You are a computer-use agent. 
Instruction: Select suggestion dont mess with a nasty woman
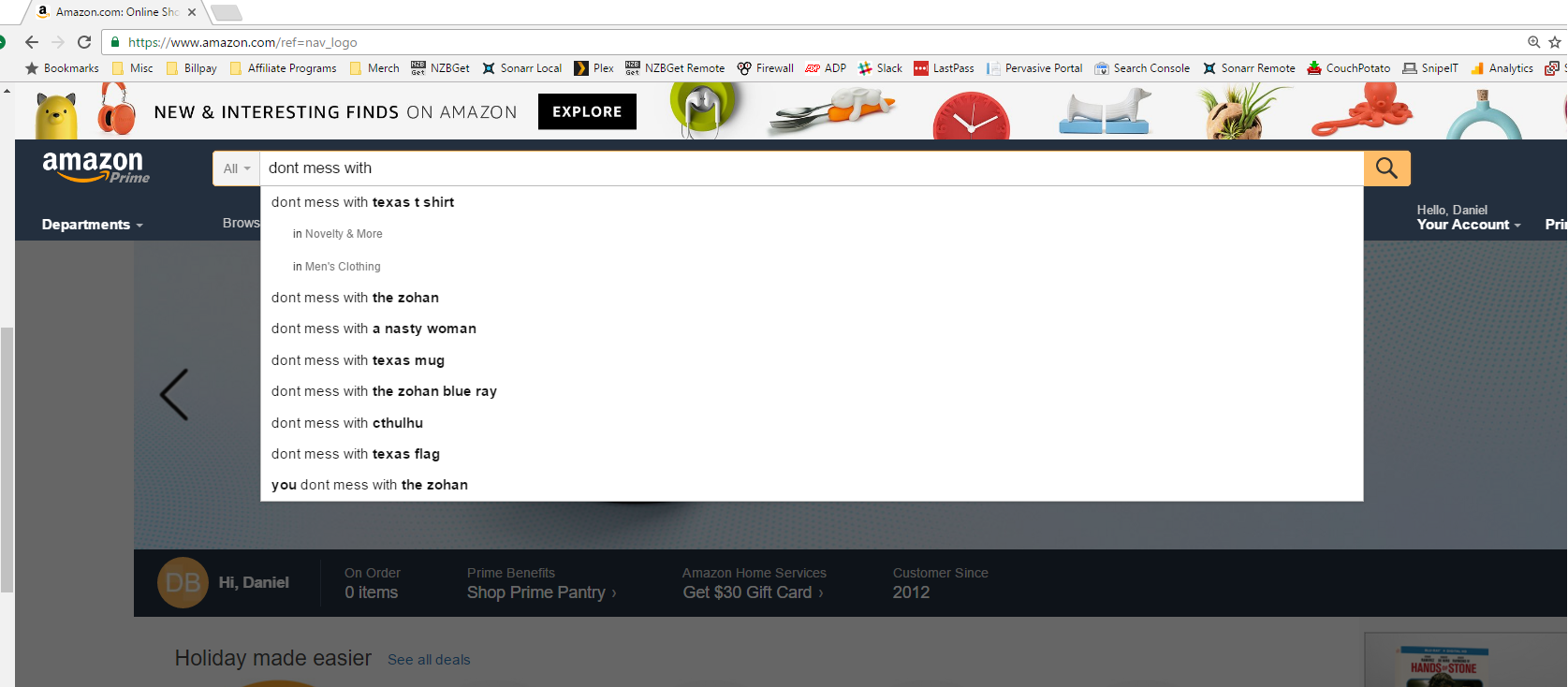coord(812,329)
